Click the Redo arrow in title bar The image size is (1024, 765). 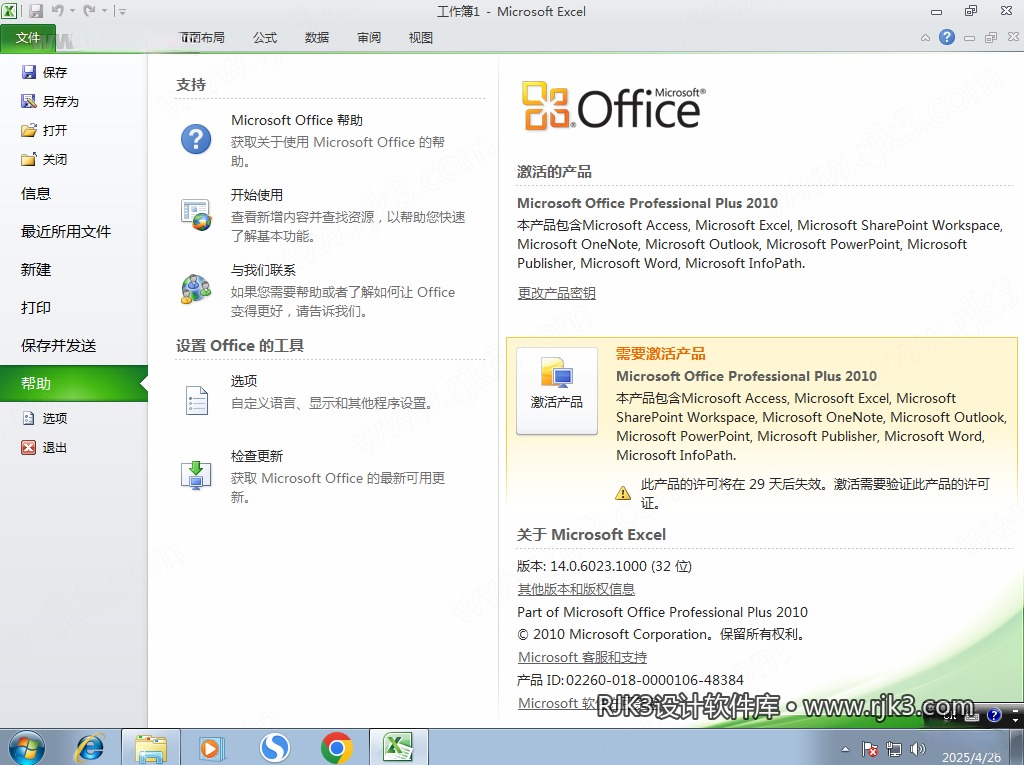89,11
